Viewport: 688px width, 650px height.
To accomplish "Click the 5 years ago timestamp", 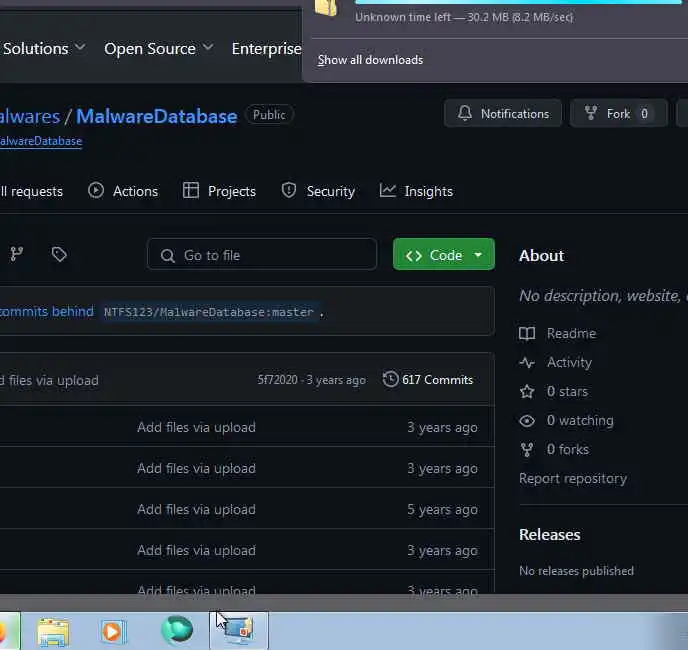I will (442, 510).
